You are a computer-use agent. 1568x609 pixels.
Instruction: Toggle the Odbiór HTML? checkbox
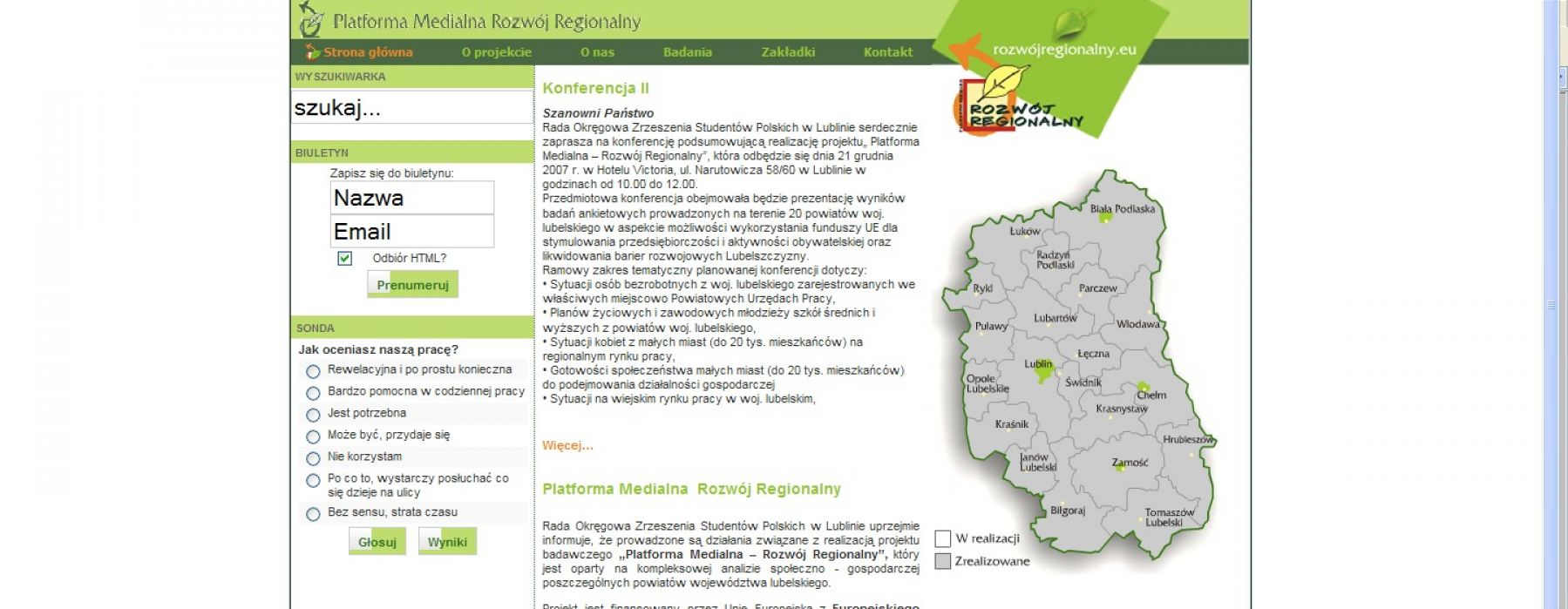pyautogui.click(x=345, y=258)
